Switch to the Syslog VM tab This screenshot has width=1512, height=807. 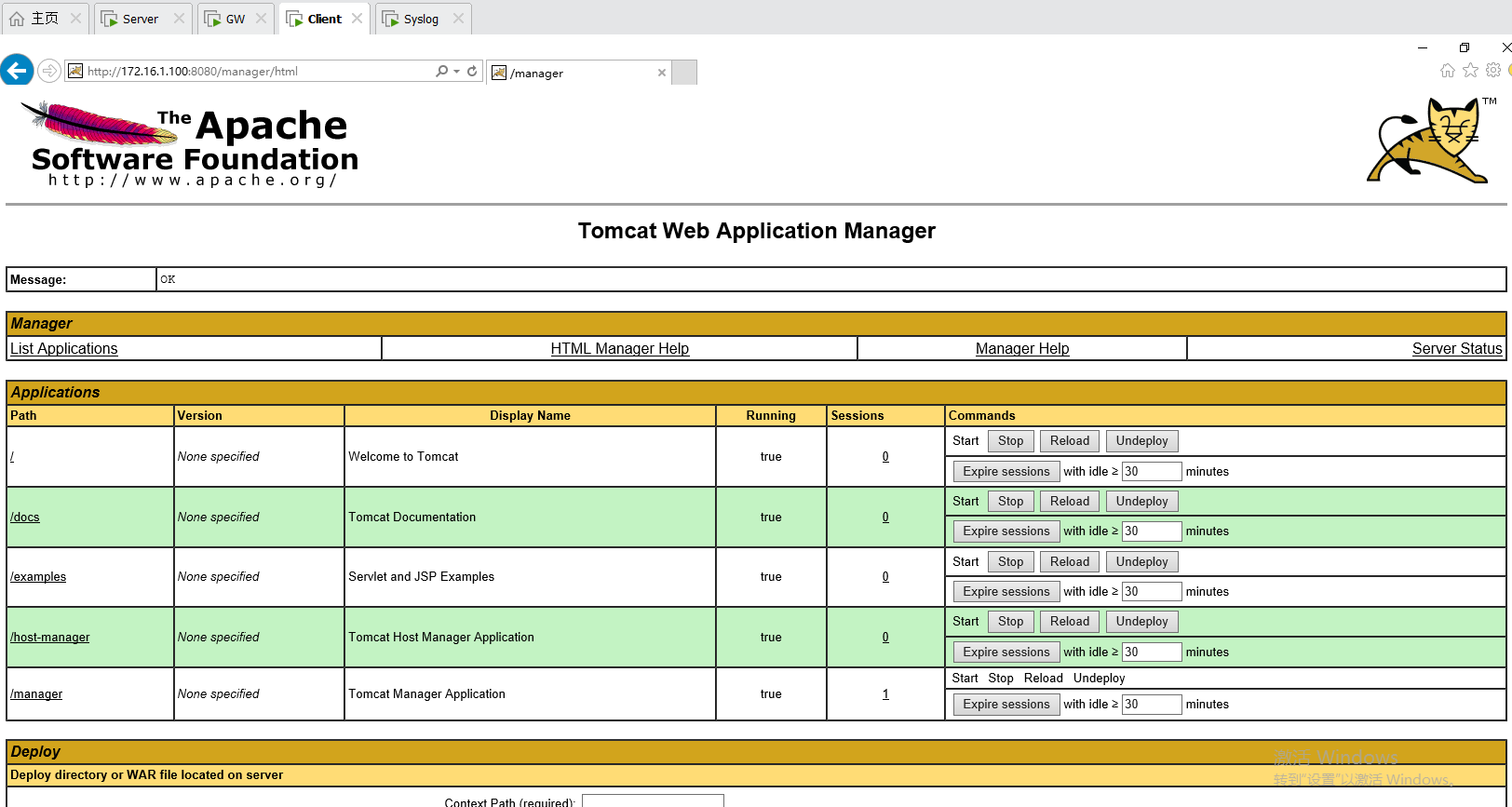(x=421, y=19)
